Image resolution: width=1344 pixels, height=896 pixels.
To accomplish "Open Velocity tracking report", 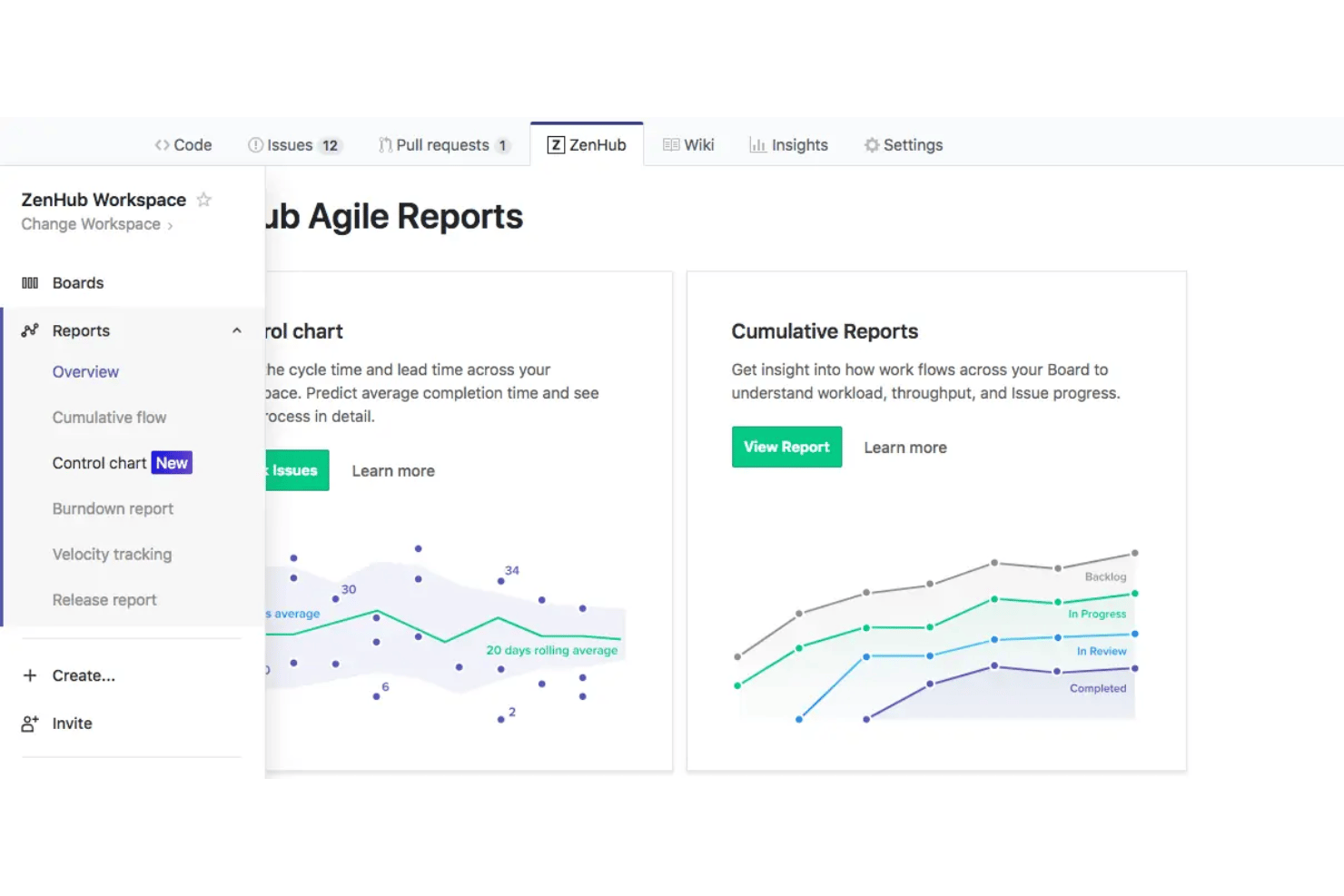I will pos(112,555).
